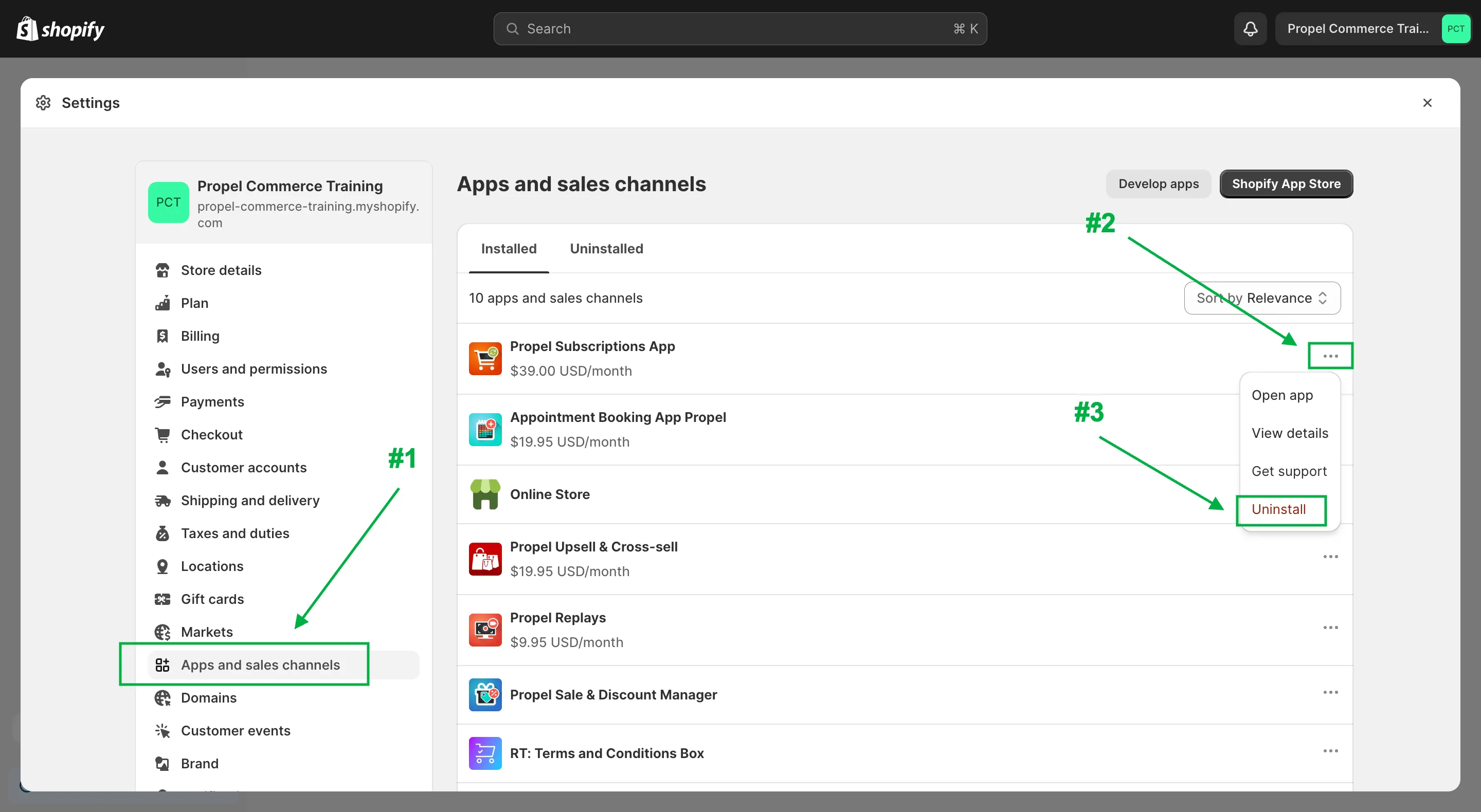Screen dimensions: 1481x812
Task: Open the Propel Replays options menu
Action: (x=1330, y=628)
